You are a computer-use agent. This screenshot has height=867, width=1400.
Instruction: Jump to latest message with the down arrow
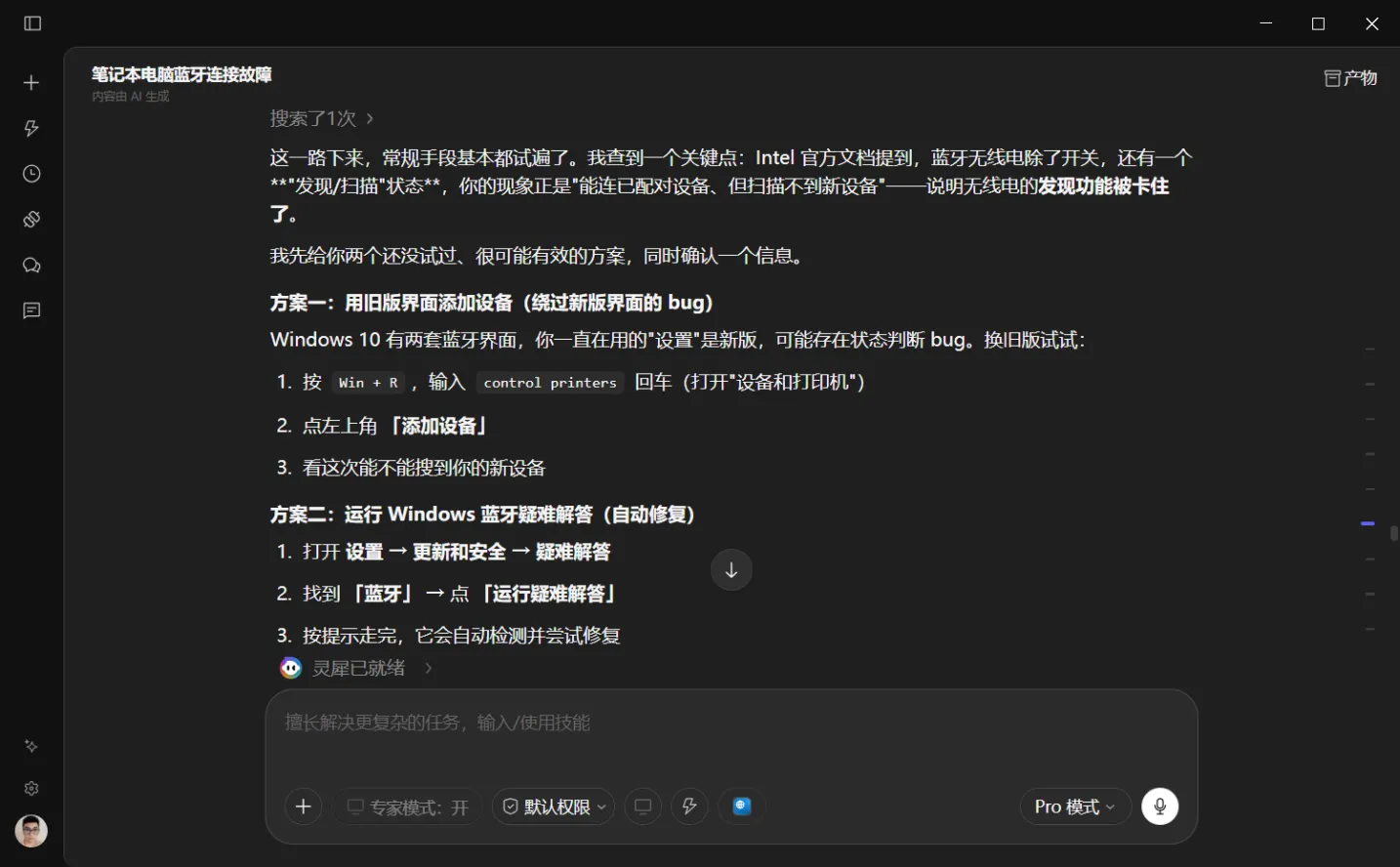click(731, 570)
